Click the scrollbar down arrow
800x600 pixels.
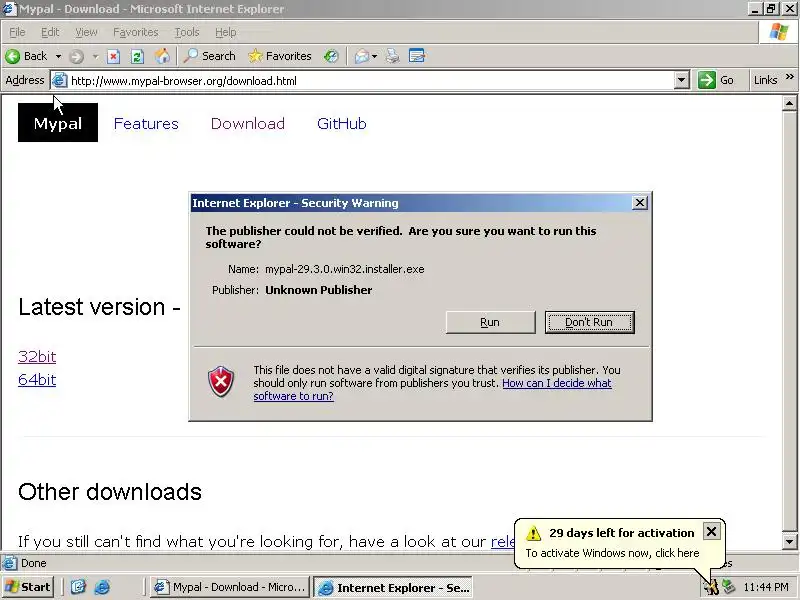click(789, 542)
